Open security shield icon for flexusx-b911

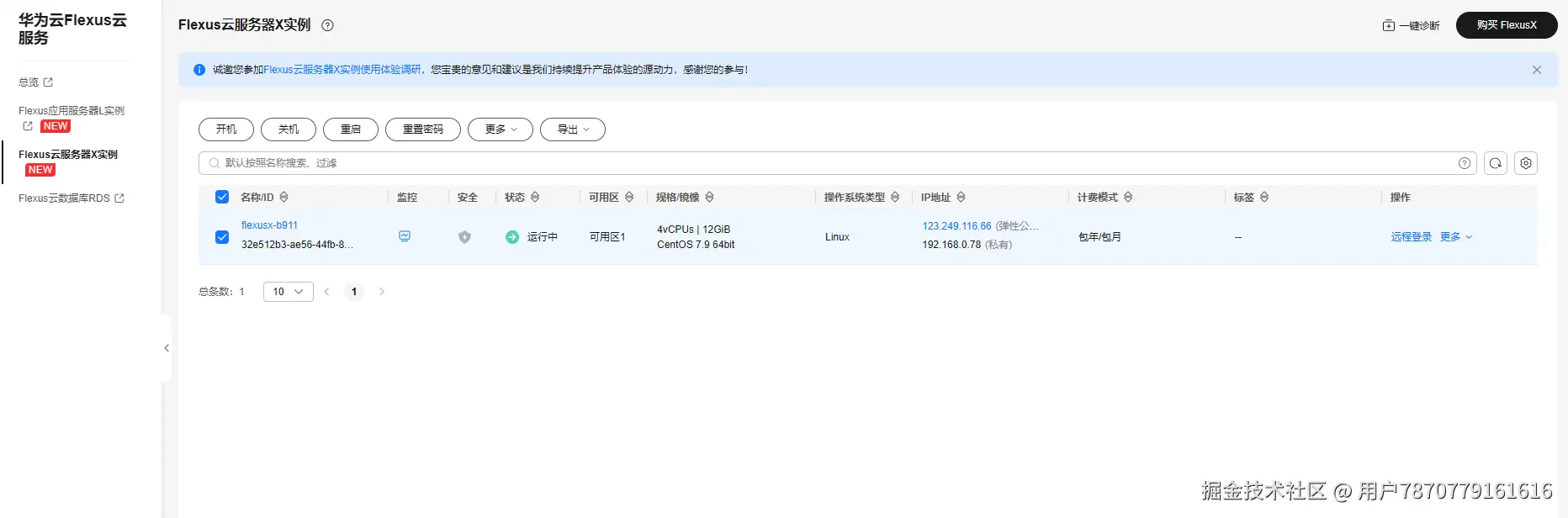tap(464, 237)
